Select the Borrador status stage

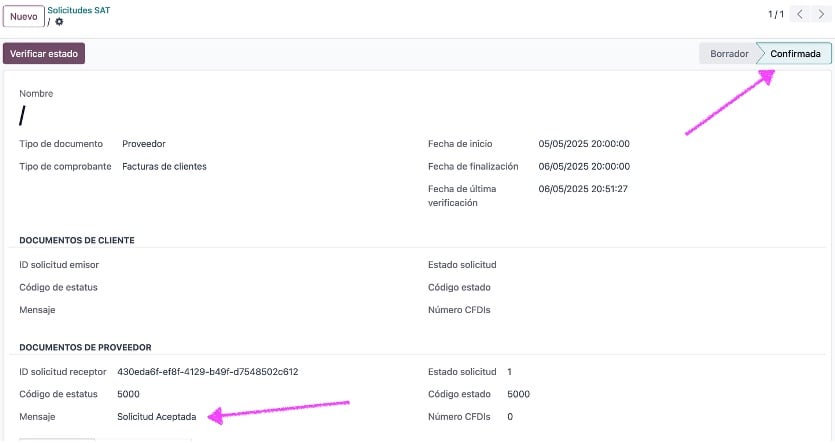click(729, 54)
